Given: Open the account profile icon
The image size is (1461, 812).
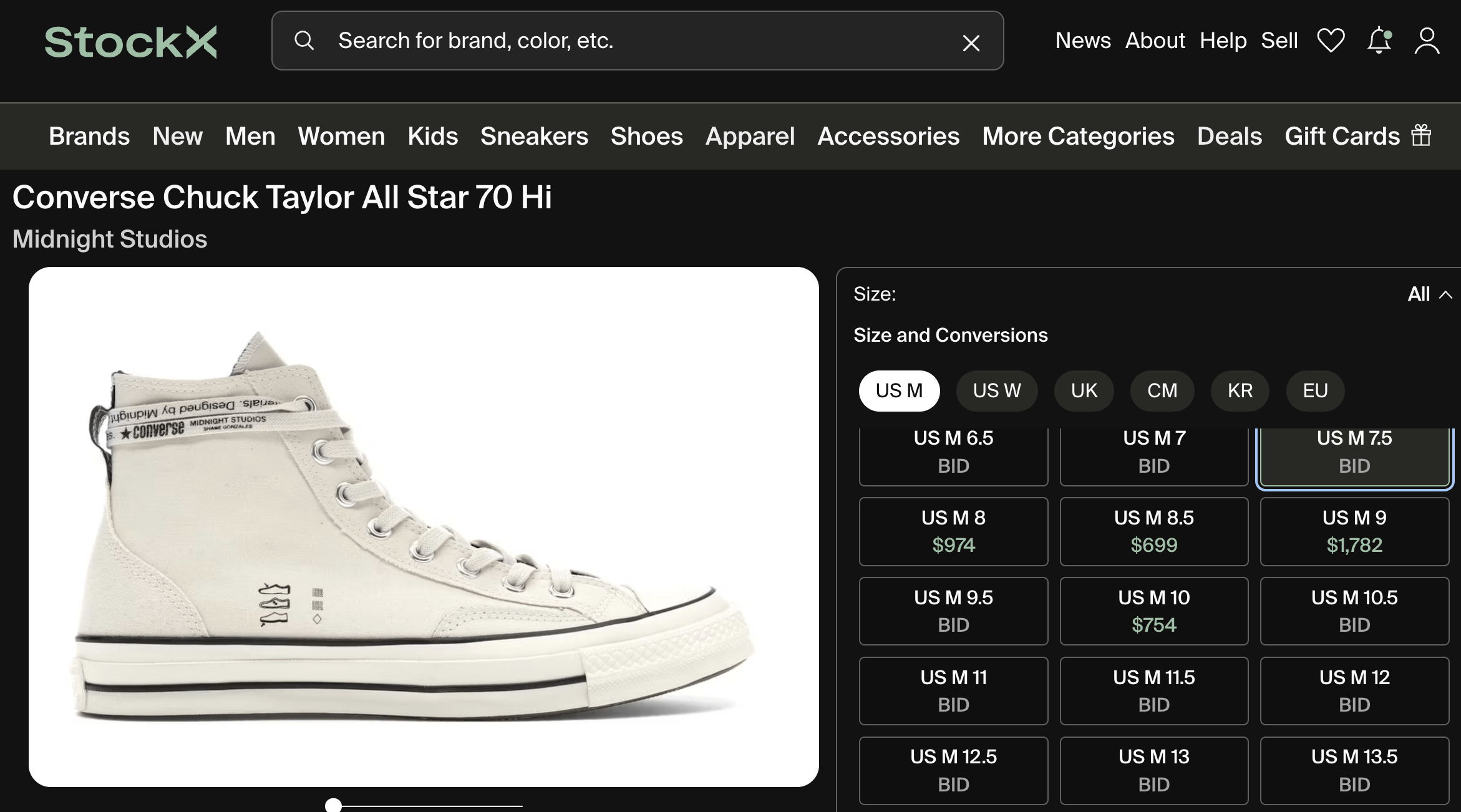Looking at the screenshot, I should pyautogui.click(x=1427, y=41).
